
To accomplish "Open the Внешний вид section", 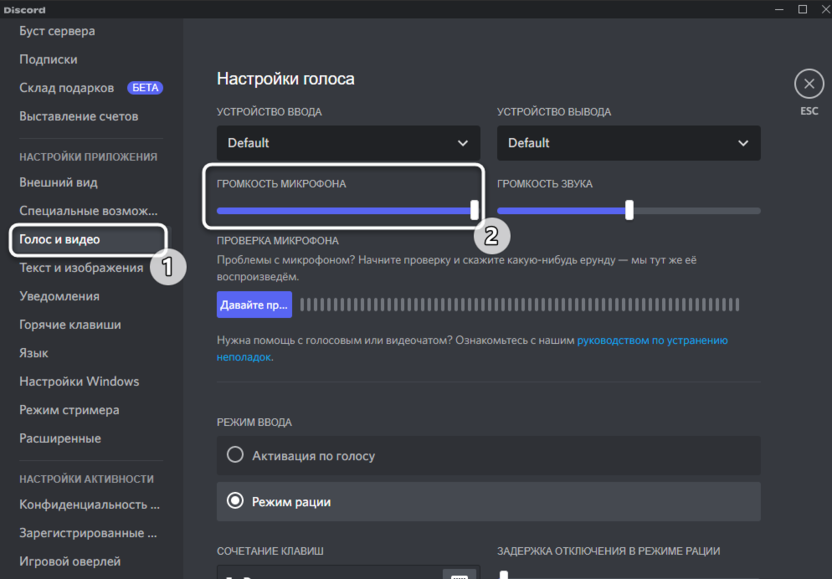I will coord(58,183).
